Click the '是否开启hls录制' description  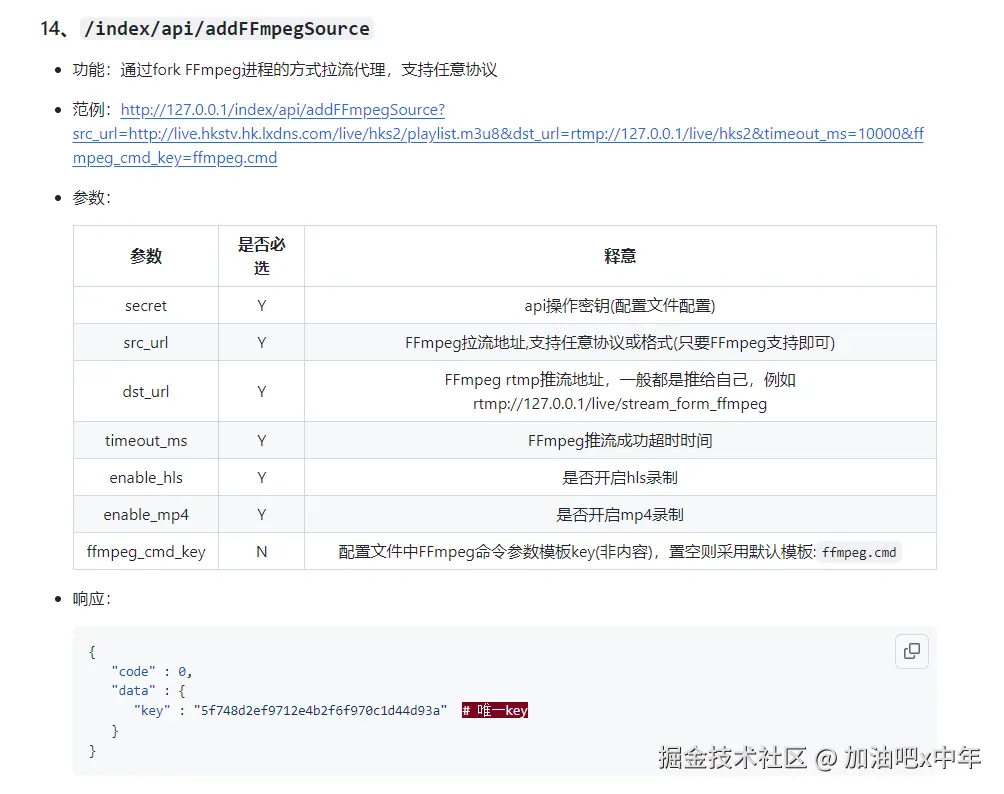click(620, 478)
